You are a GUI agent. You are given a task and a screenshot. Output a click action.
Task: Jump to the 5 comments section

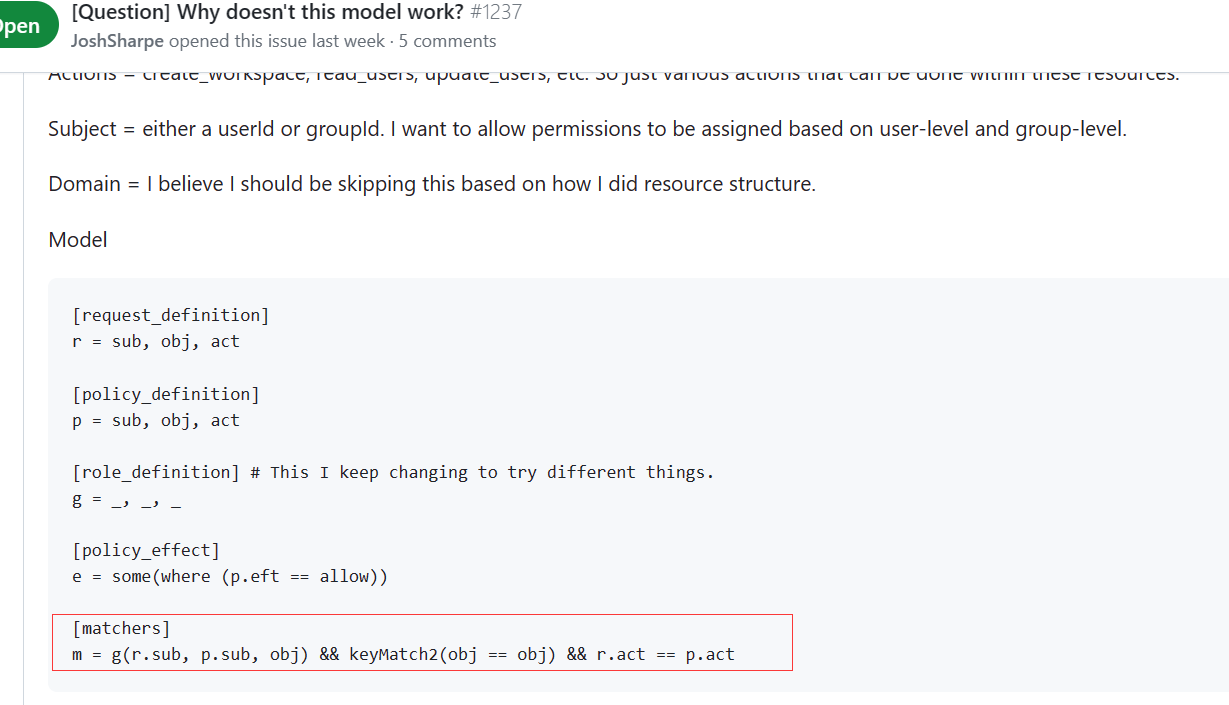447,41
